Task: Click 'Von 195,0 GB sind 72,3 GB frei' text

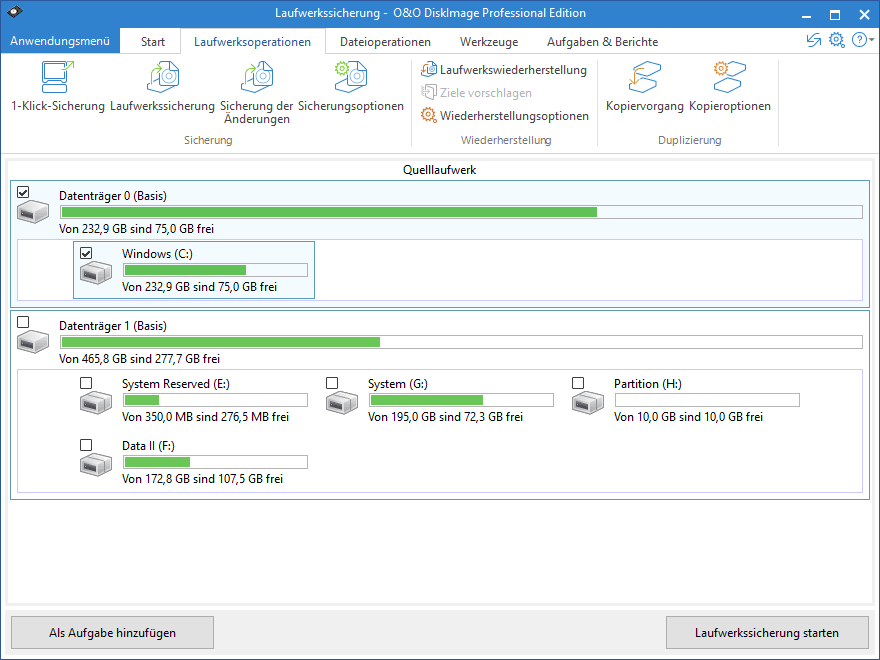Action: point(445,416)
